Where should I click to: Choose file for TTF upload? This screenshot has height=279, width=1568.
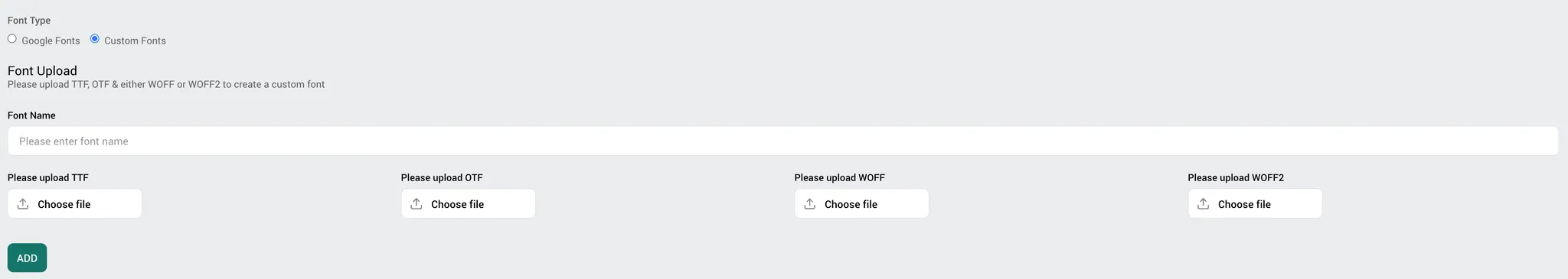[75, 204]
